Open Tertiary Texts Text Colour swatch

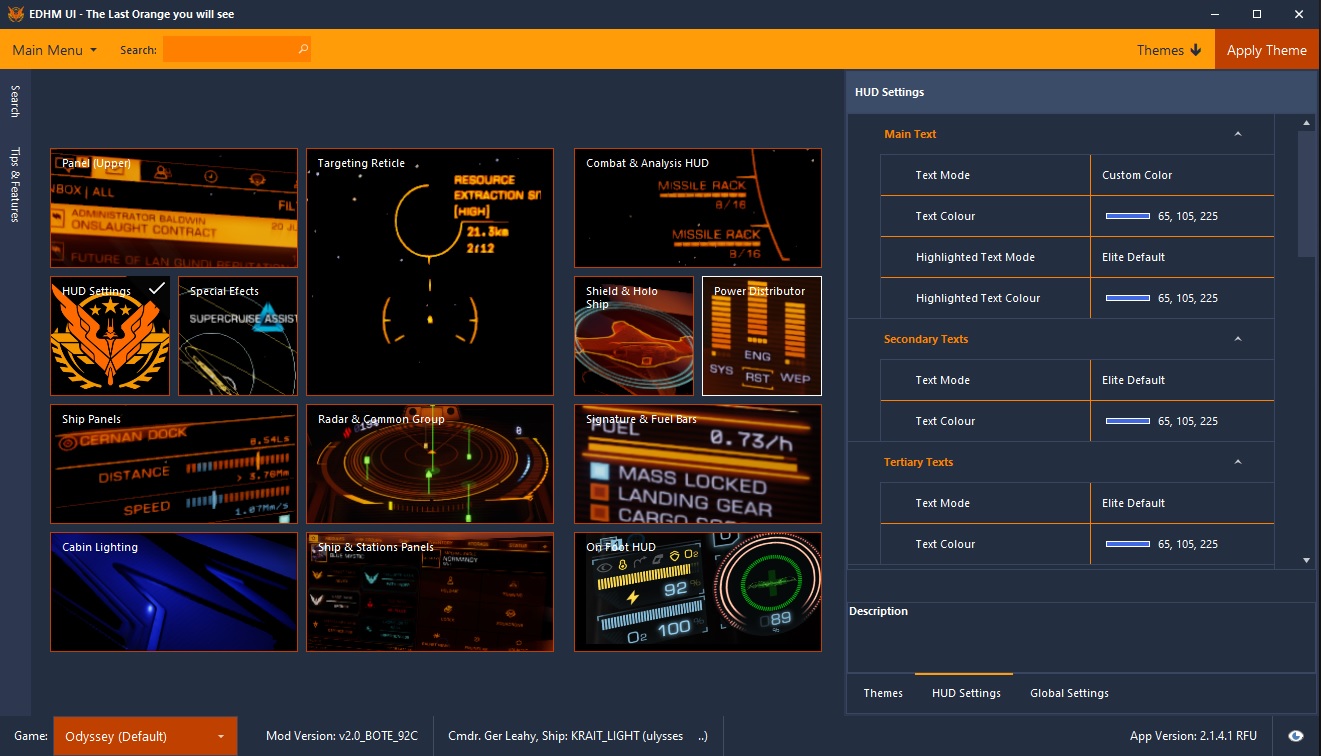1127,544
